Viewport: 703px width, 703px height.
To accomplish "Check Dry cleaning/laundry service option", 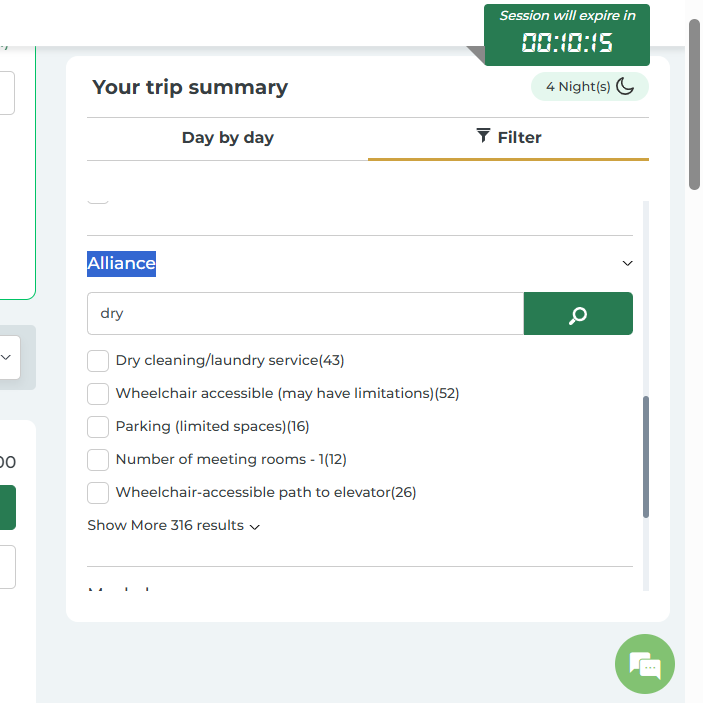I will [x=98, y=361].
